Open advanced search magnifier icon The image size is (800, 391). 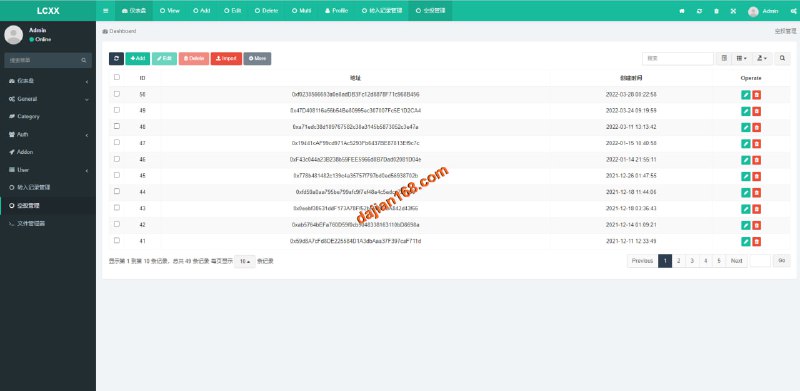(782, 59)
